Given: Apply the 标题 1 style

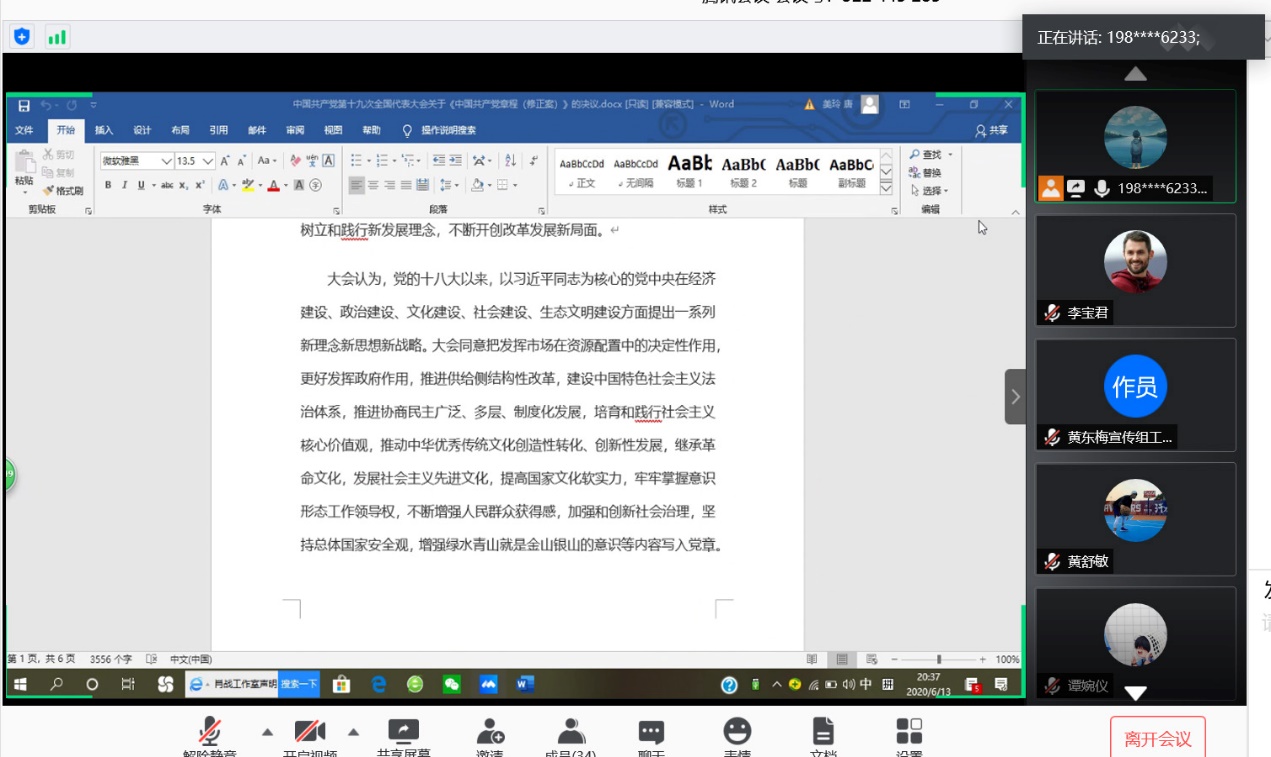Looking at the screenshot, I should click(x=689, y=171).
